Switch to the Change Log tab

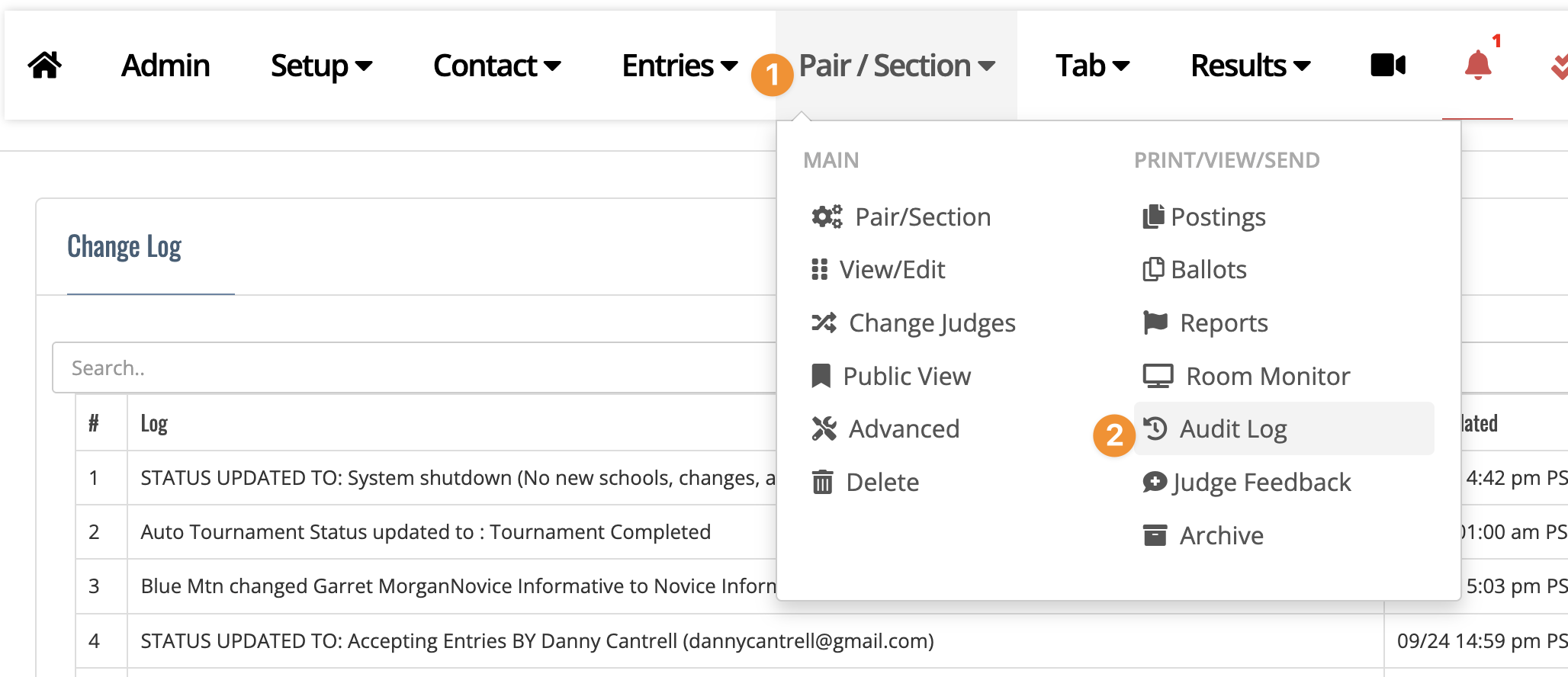pyautogui.click(x=124, y=247)
